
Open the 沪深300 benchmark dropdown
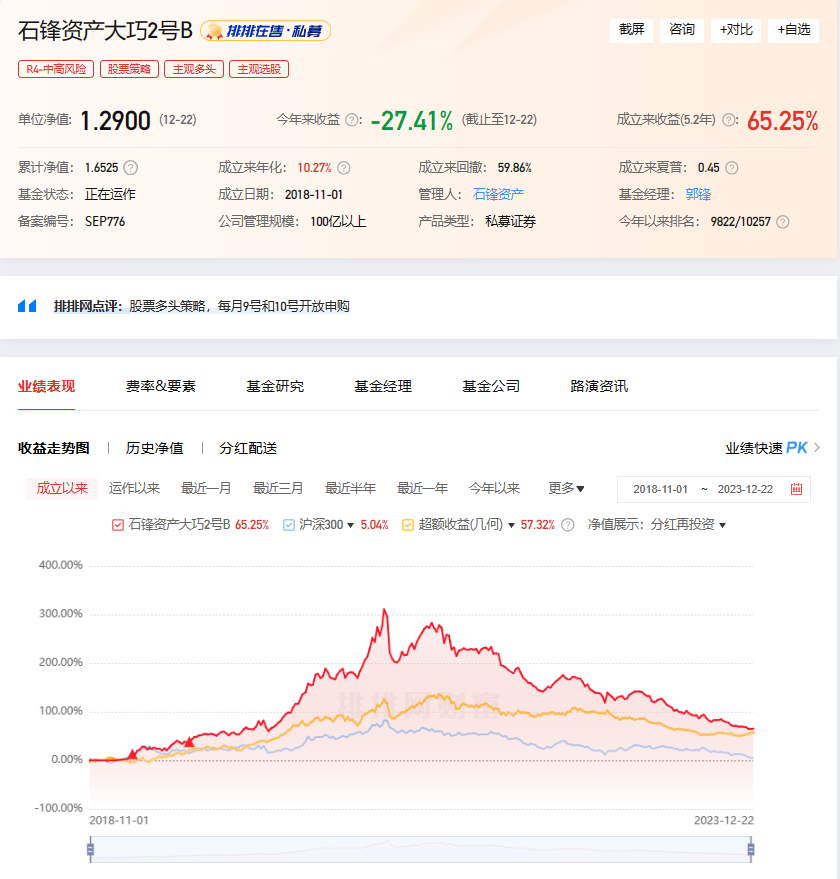(x=350, y=525)
